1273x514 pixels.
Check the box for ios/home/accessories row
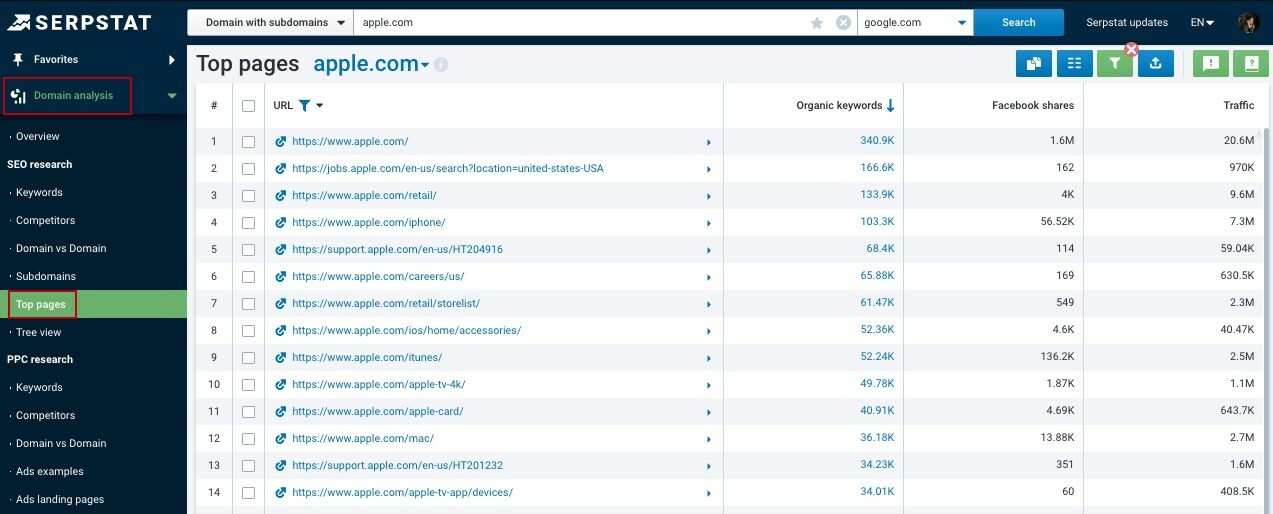tap(249, 331)
